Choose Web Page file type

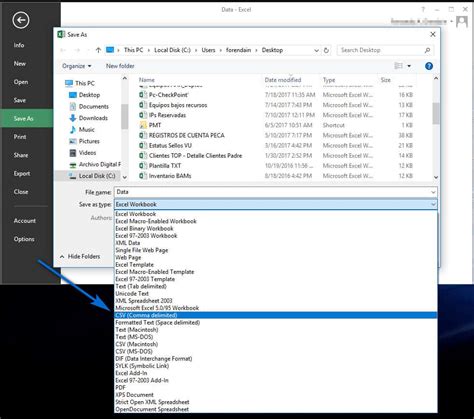[x=275, y=258]
